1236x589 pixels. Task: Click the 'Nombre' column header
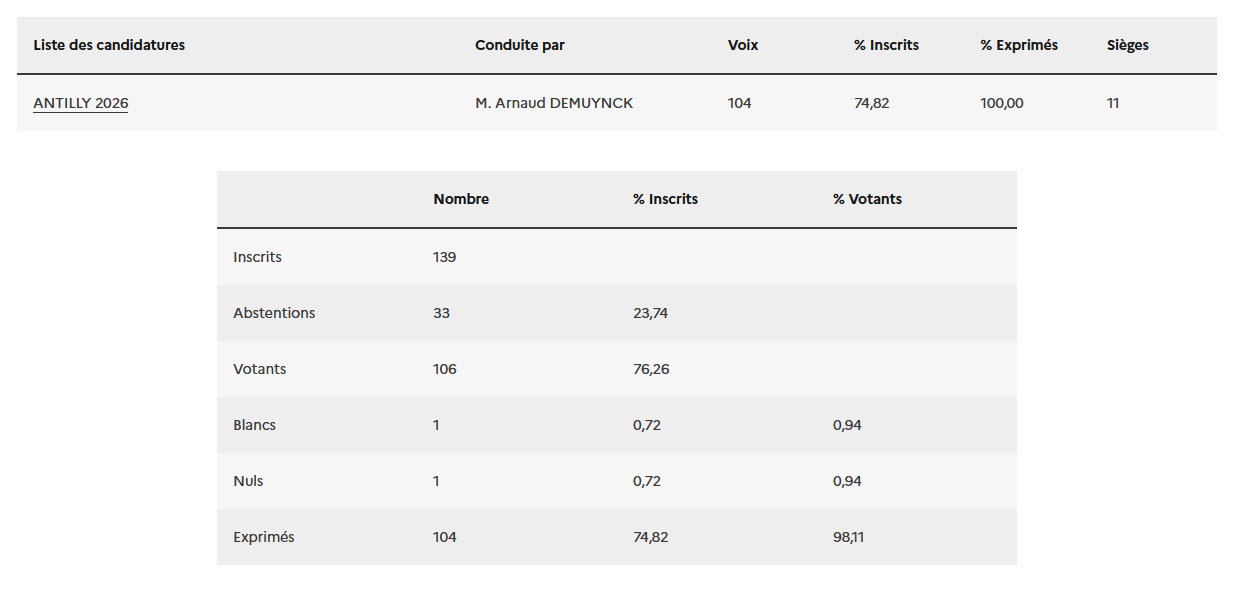[461, 199]
